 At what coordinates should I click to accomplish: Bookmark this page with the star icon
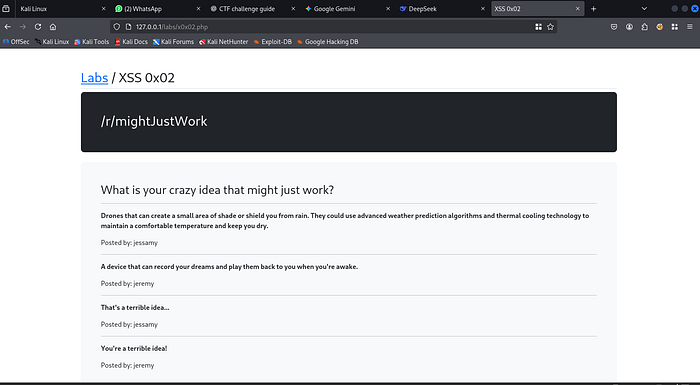pyautogui.click(x=550, y=27)
